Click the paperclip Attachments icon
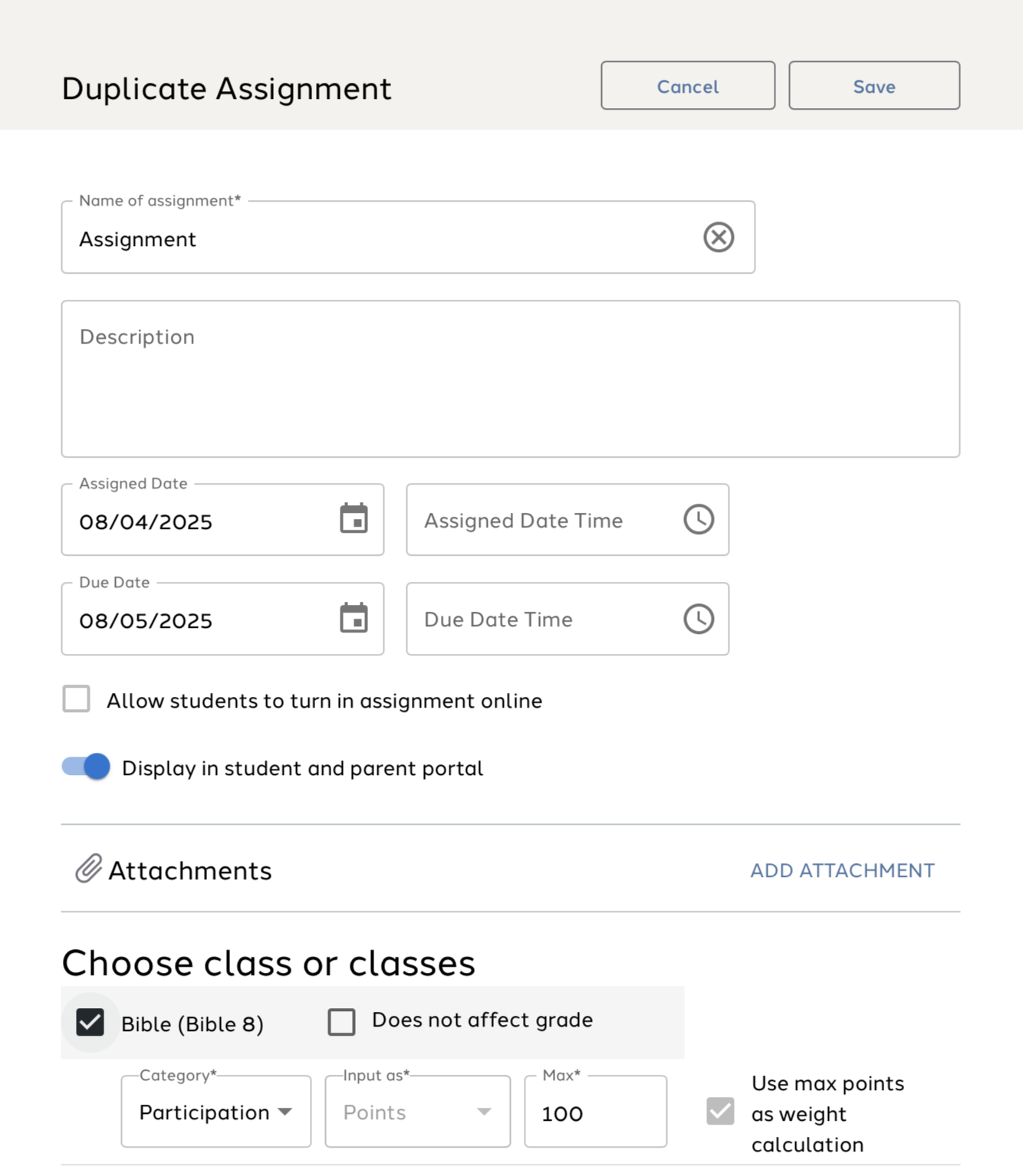 (x=89, y=869)
